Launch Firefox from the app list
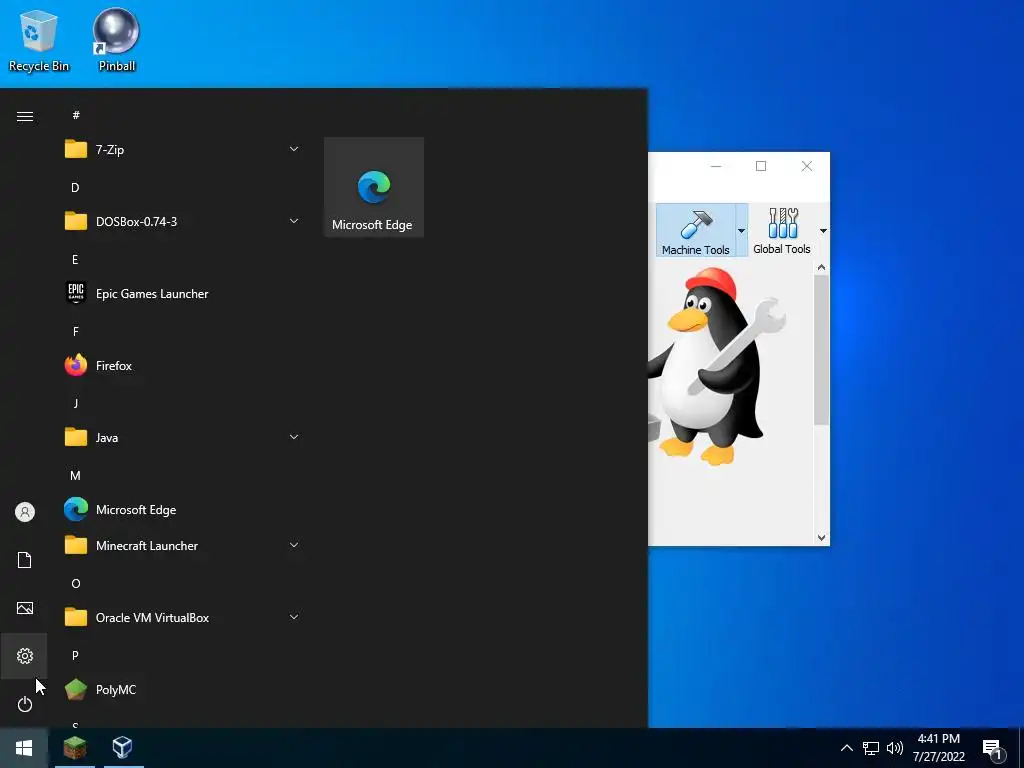 (x=182, y=365)
